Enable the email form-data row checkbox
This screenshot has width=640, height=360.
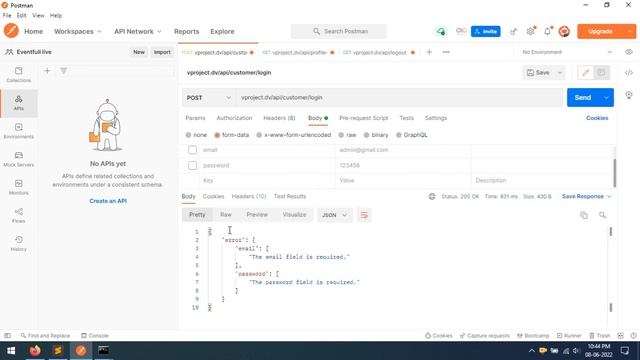(x=193, y=150)
